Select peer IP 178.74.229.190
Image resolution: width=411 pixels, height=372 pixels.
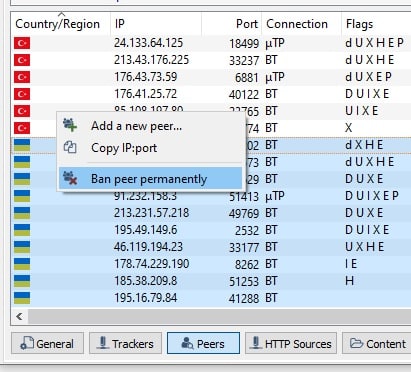tap(151, 264)
